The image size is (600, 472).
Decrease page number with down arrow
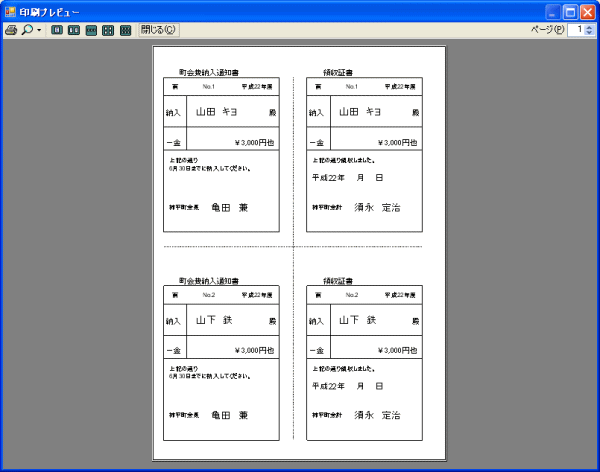pyautogui.click(x=589, y=34)
